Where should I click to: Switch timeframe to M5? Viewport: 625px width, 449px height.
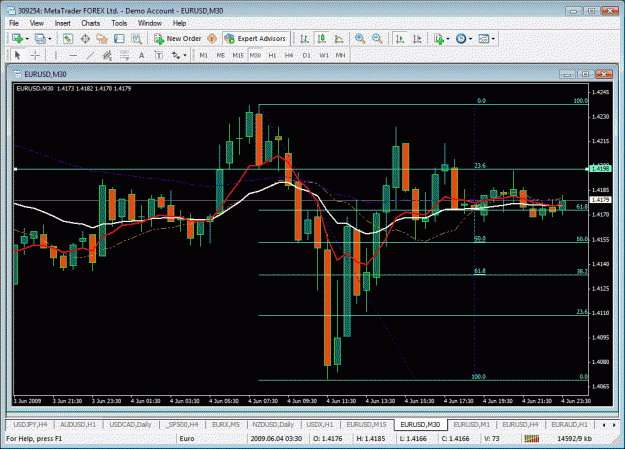coord(221,55)
